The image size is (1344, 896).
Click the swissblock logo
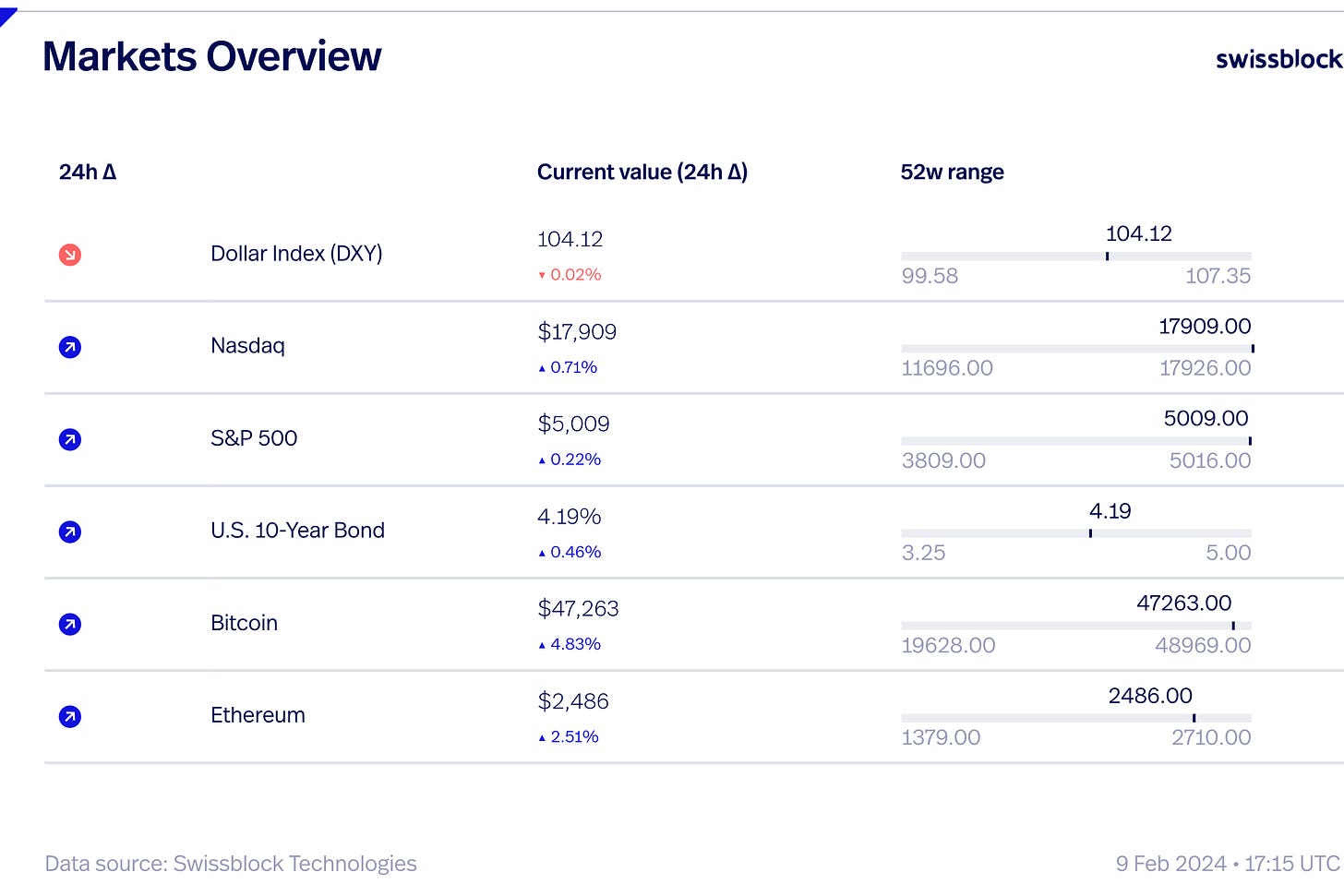pos(1279,59)
